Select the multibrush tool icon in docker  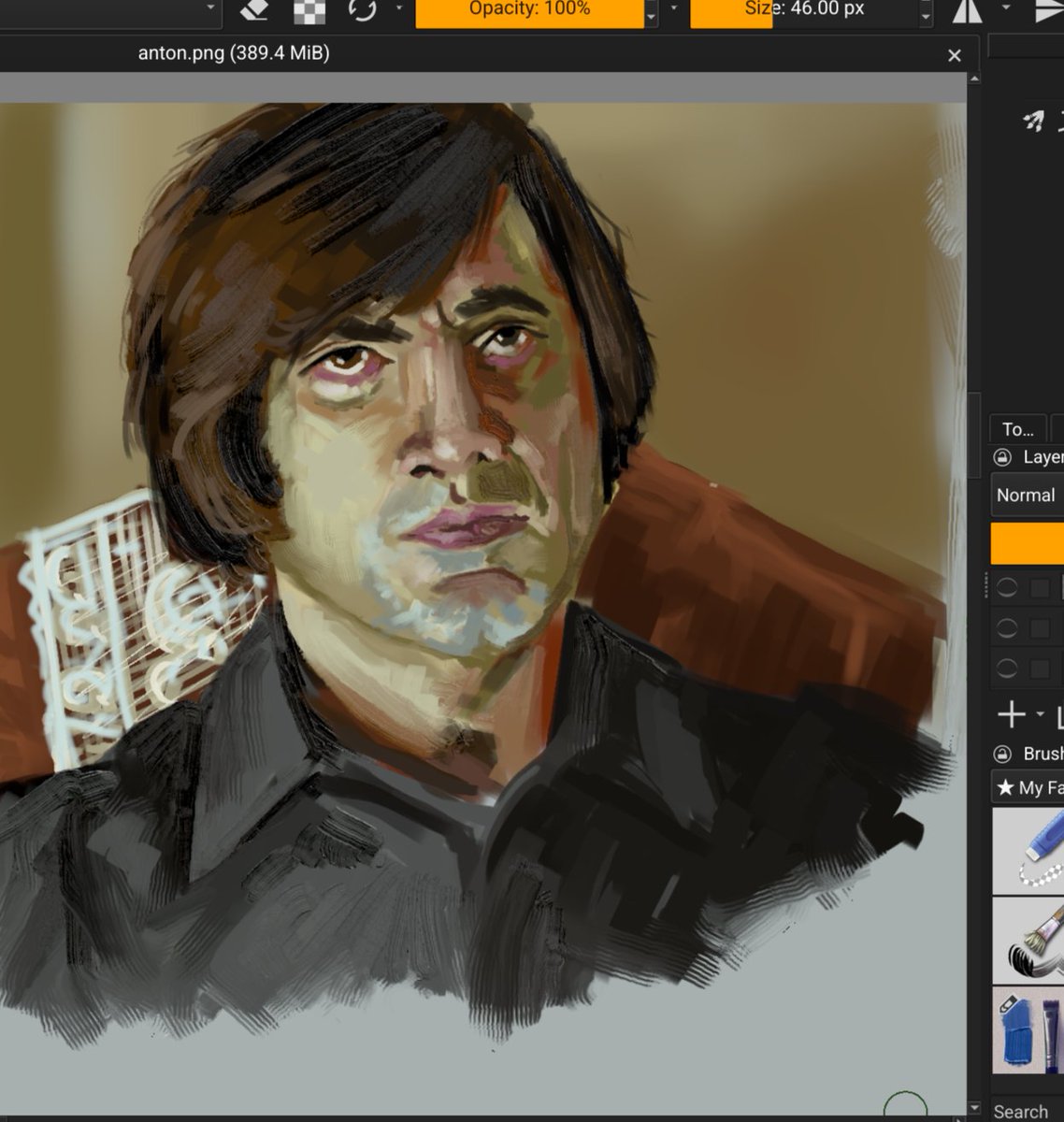coord(1033,120)
